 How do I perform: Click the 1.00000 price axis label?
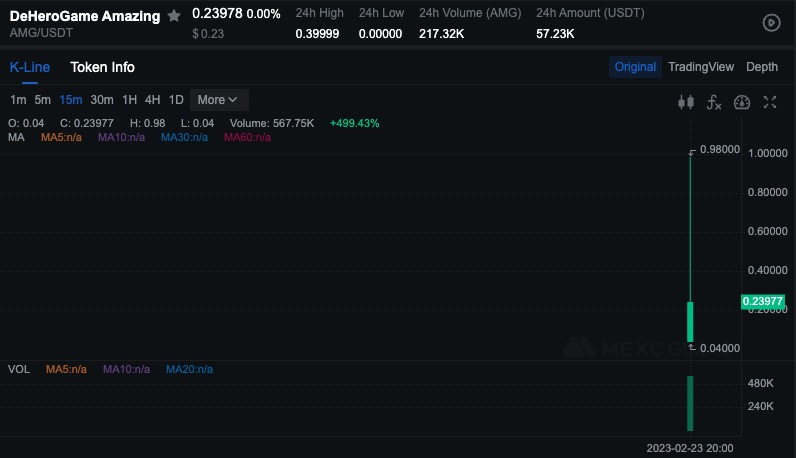point(768,153)
